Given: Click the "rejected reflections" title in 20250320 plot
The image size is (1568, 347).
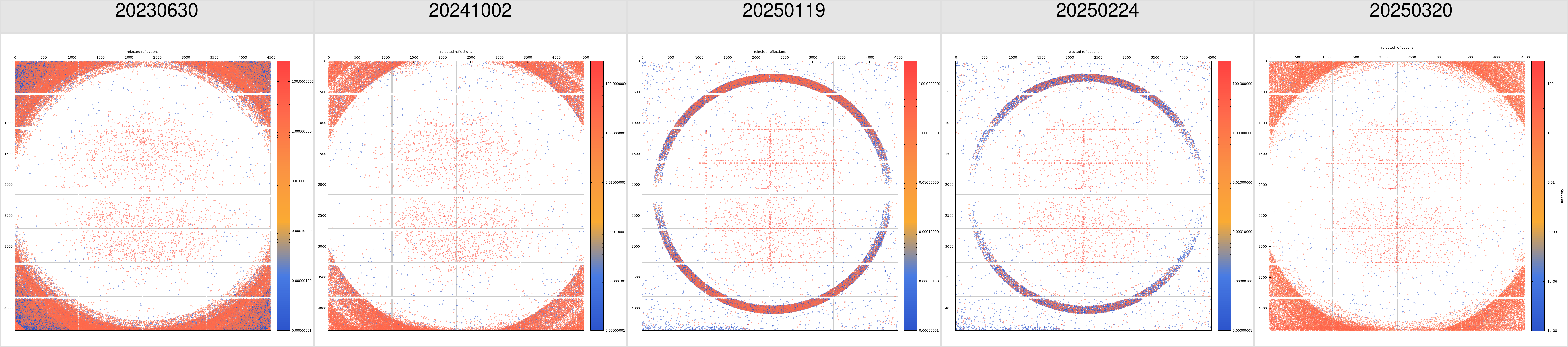Looking at the screenshot, I should (1397, 48).
